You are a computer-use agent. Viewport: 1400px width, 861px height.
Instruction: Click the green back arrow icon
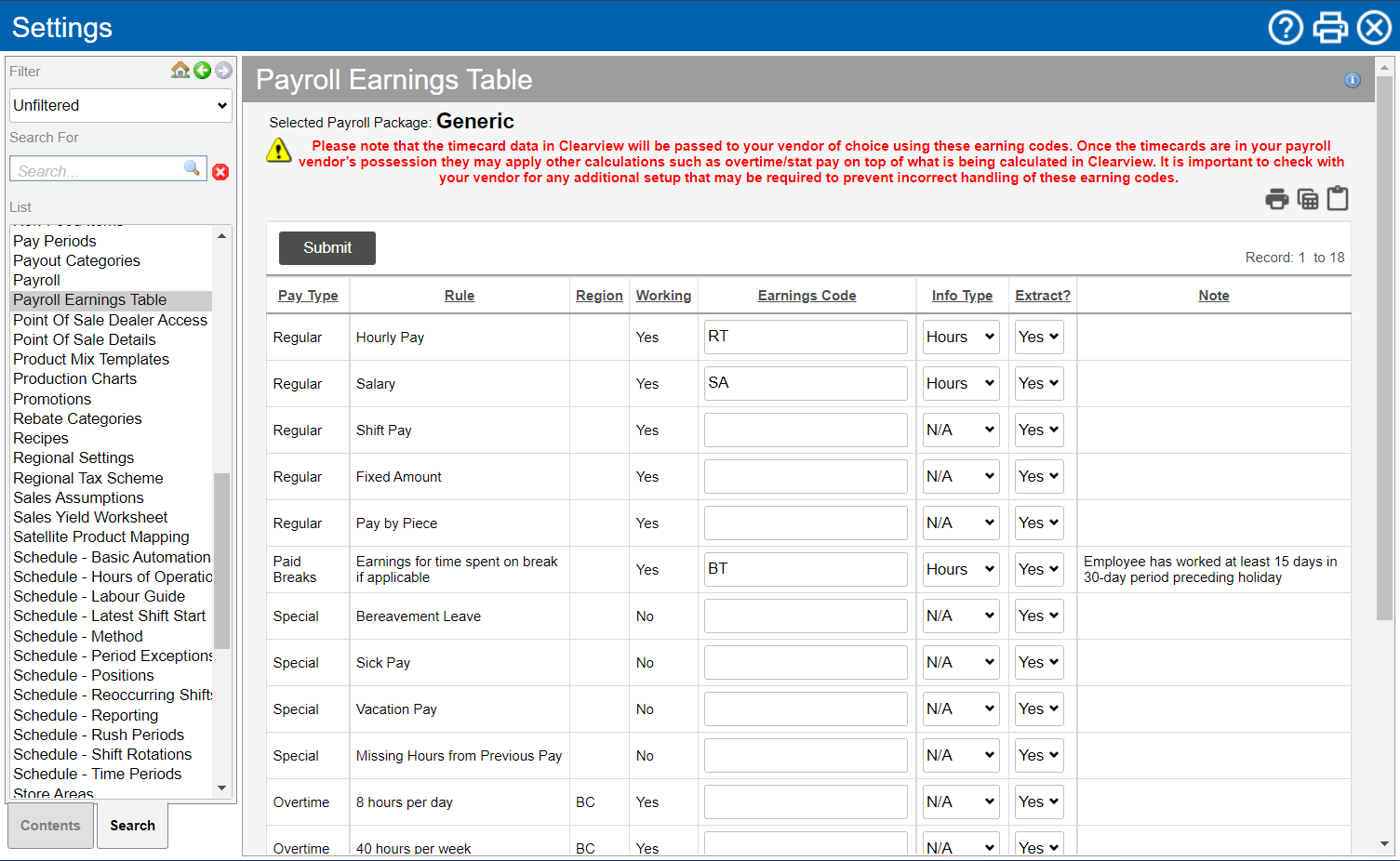point(202,71)
